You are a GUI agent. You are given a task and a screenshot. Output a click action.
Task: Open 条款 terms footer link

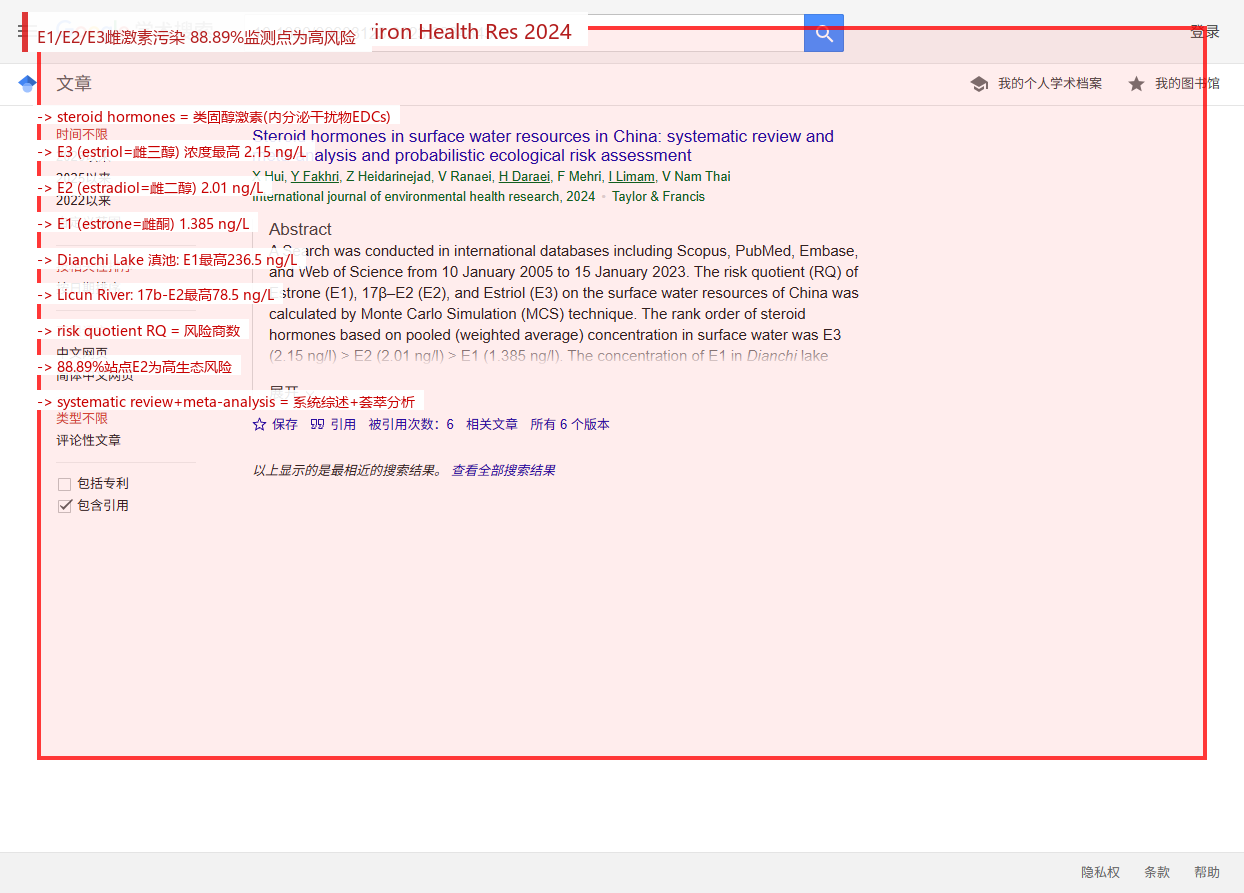click(x=1157, y=872)
